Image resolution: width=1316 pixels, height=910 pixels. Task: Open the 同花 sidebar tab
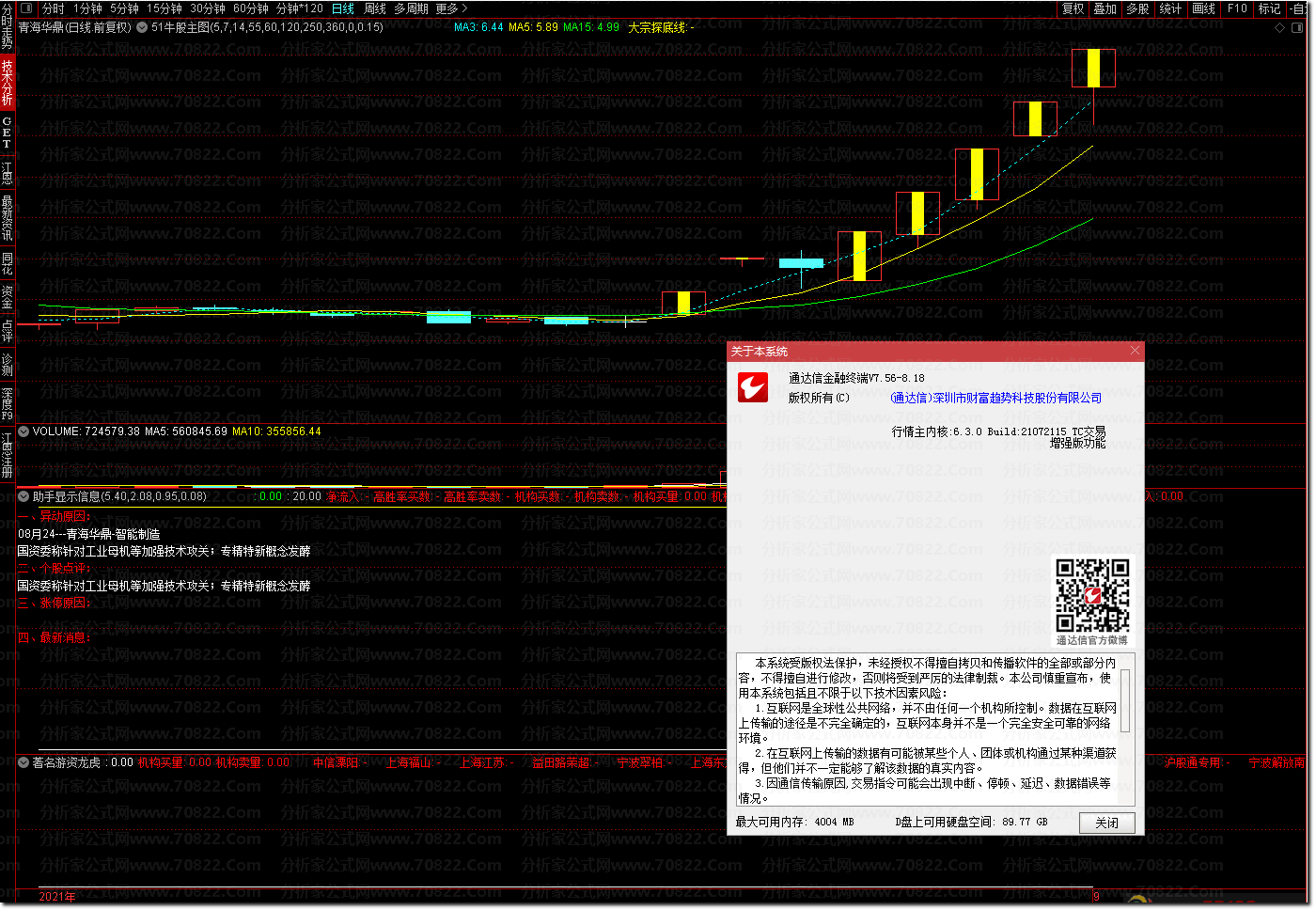pos(8,263)
